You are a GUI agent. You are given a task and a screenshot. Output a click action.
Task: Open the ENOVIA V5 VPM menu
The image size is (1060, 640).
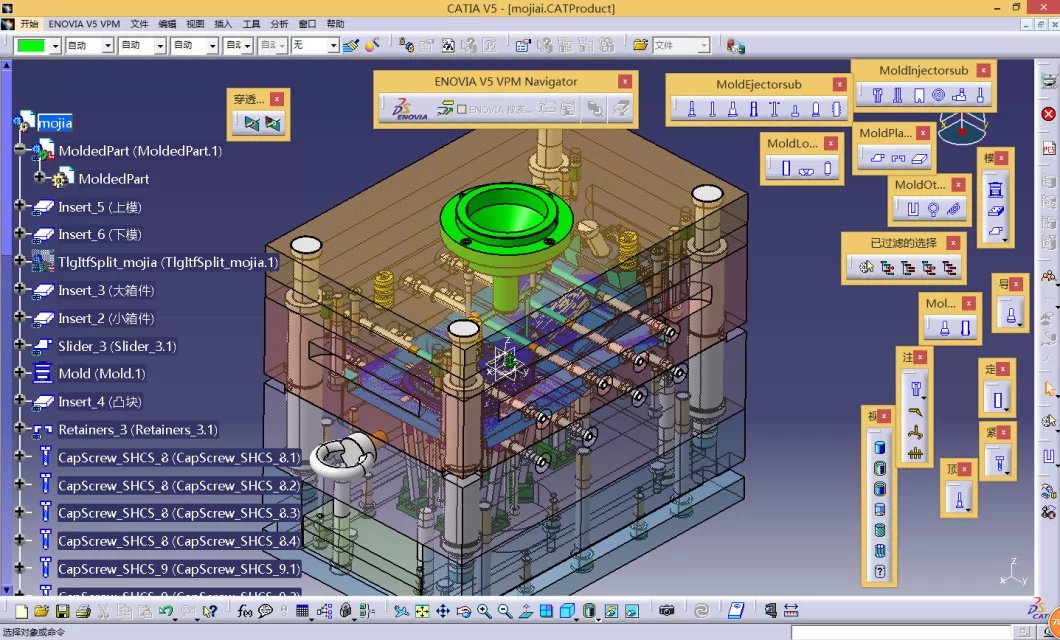(x=84, y=24)
